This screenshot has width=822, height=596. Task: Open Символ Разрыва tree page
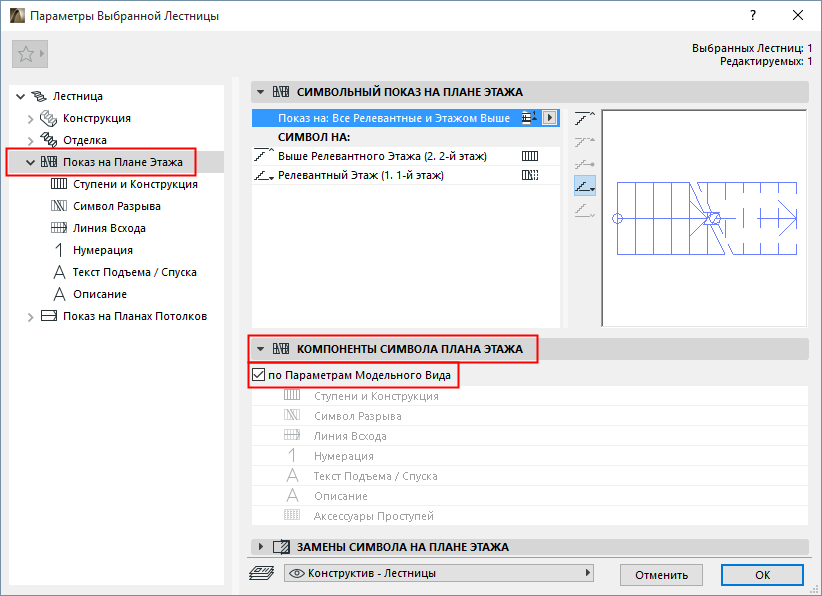click(x=117, y=207)
